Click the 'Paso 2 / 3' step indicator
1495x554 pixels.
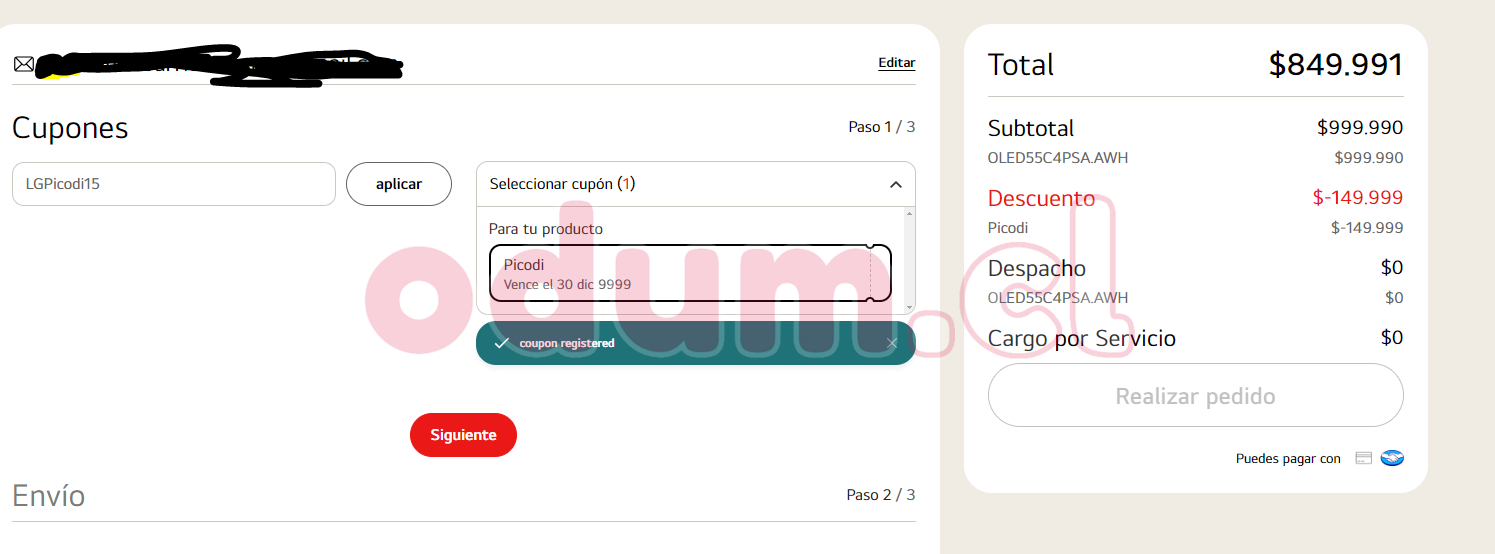(x=880, y=495)
